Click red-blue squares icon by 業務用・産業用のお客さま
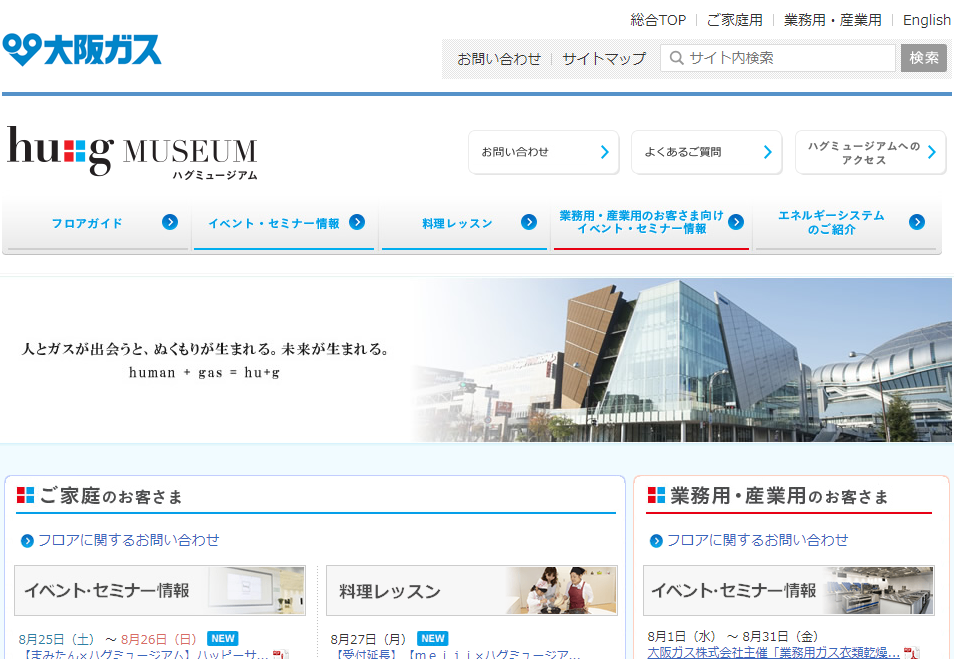This screenshot has height=659, width=954. click(656, 495)
